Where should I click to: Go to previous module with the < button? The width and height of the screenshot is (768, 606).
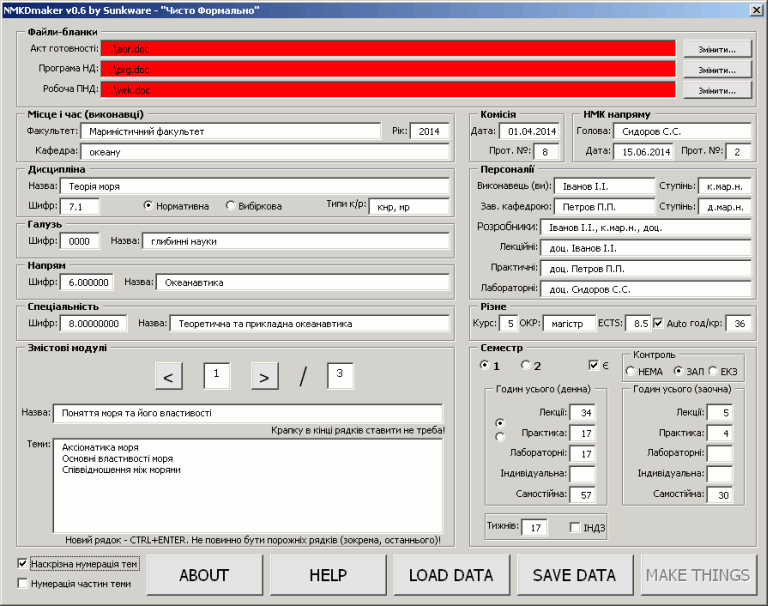(x=168, y=376)
